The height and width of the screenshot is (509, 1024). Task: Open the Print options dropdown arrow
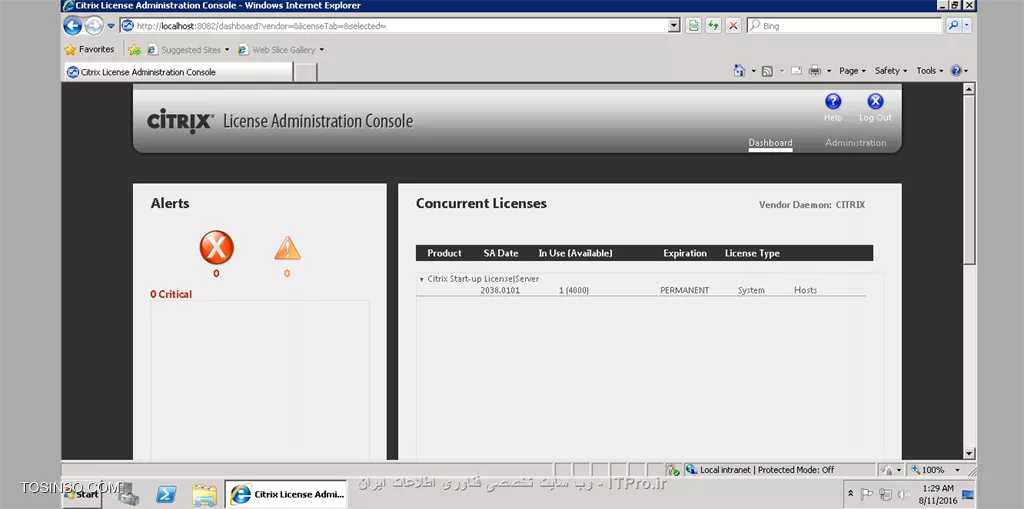829,71
